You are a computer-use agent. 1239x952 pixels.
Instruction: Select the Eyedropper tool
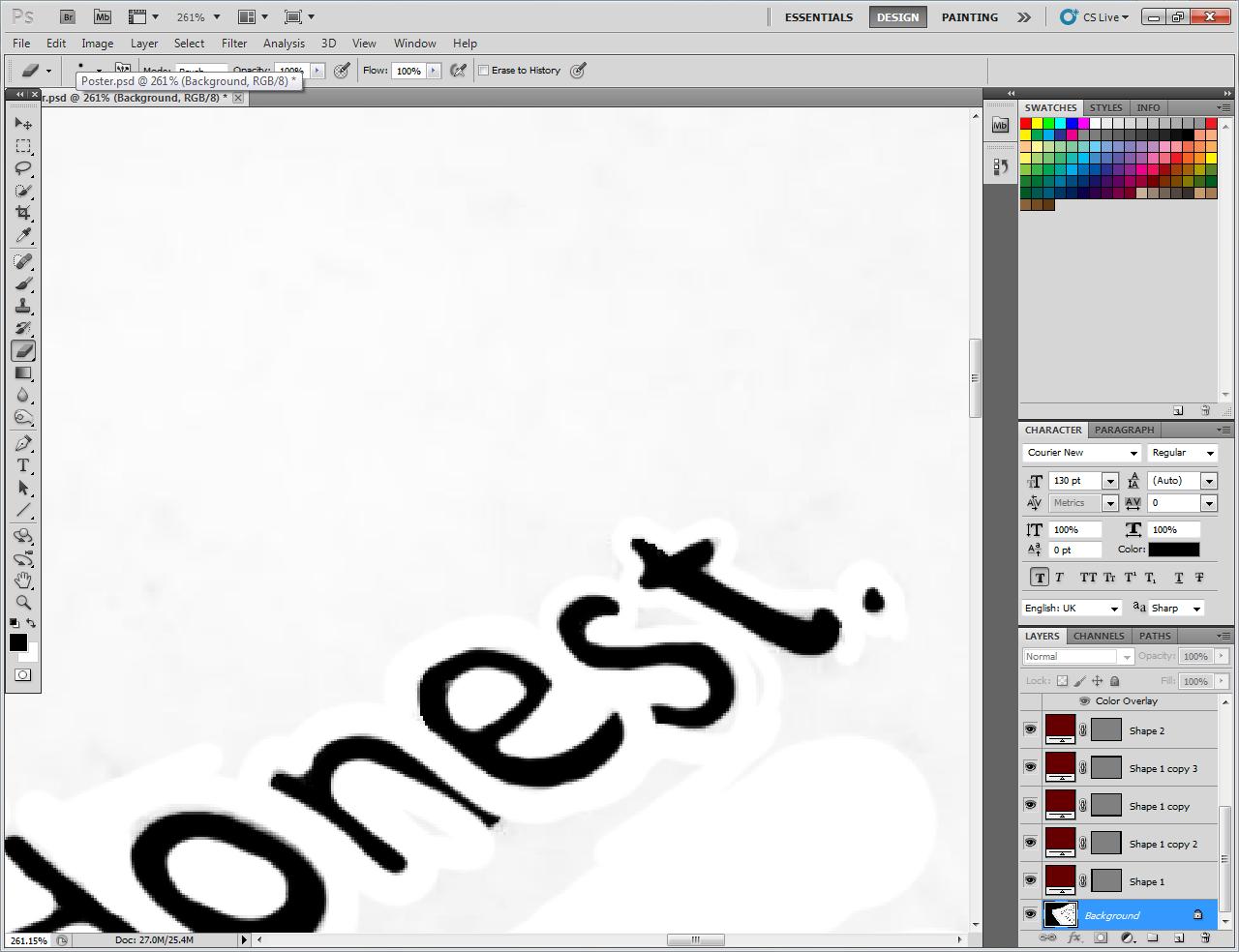pos(23,235)
